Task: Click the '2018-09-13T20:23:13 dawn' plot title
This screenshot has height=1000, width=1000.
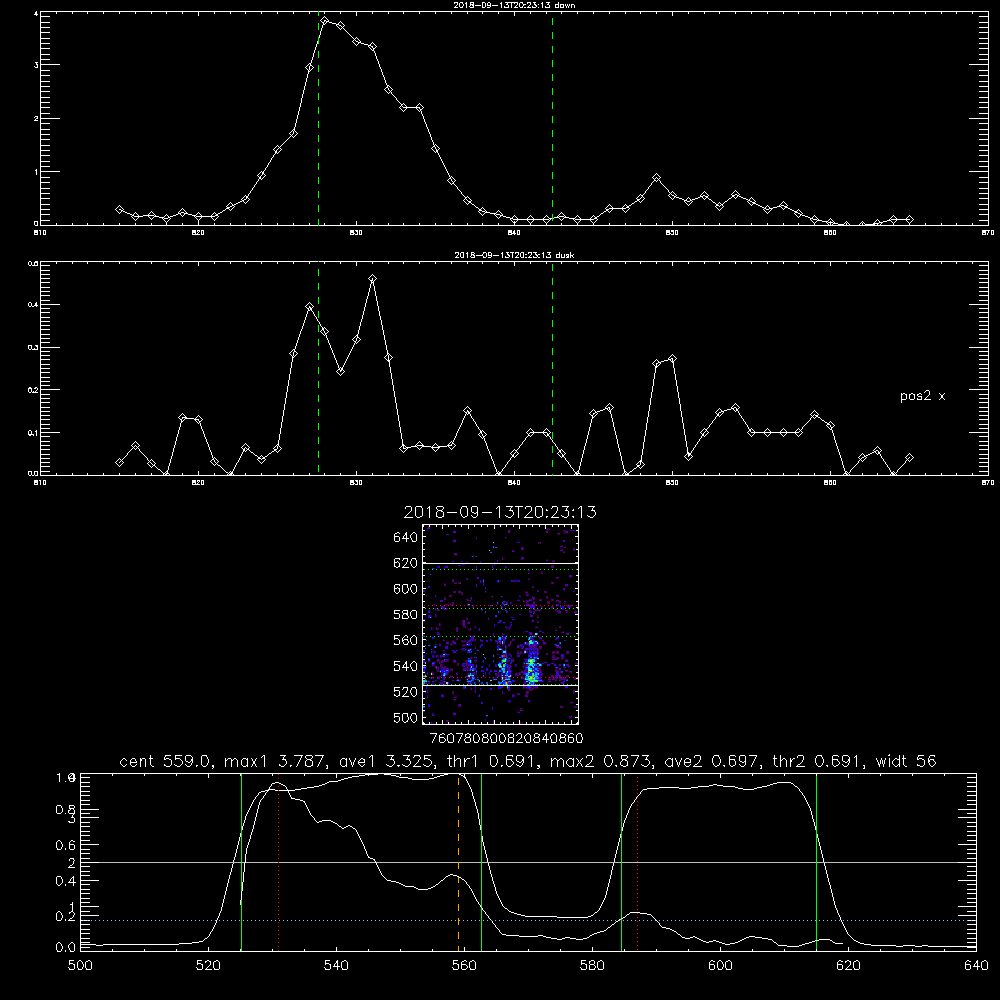Action: (514, 5)
